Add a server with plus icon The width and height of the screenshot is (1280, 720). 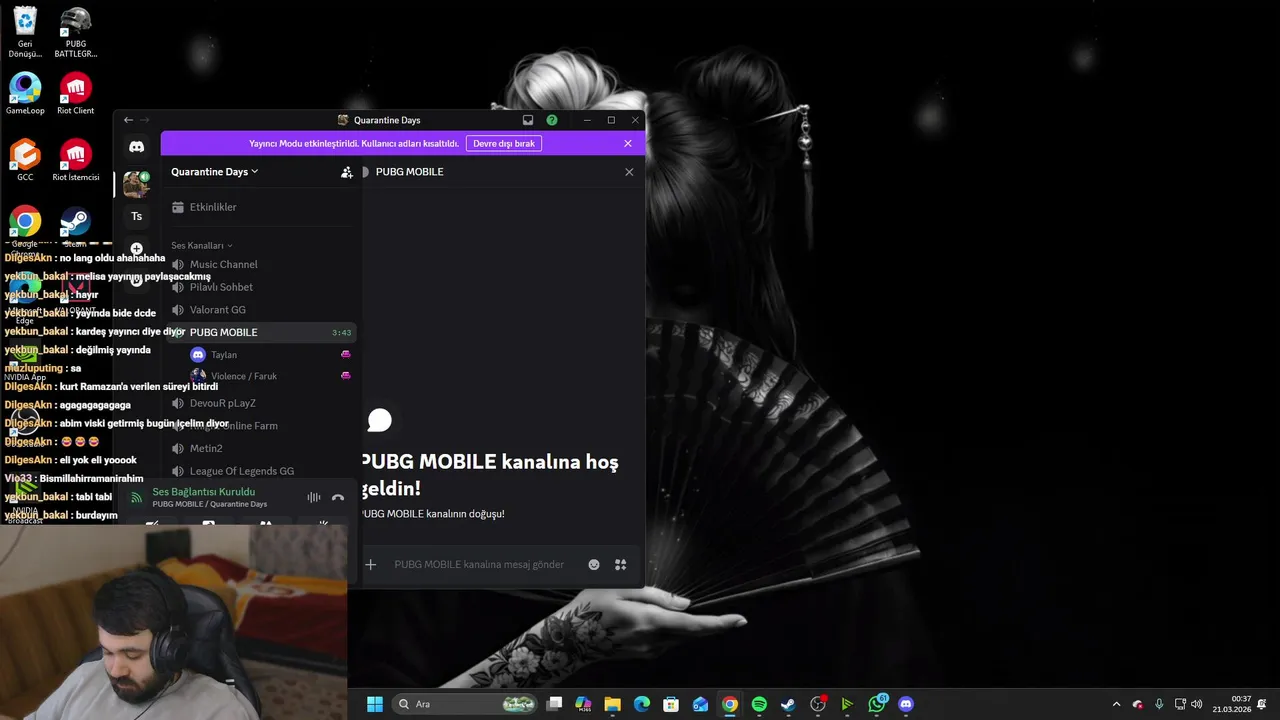(137, 248)
